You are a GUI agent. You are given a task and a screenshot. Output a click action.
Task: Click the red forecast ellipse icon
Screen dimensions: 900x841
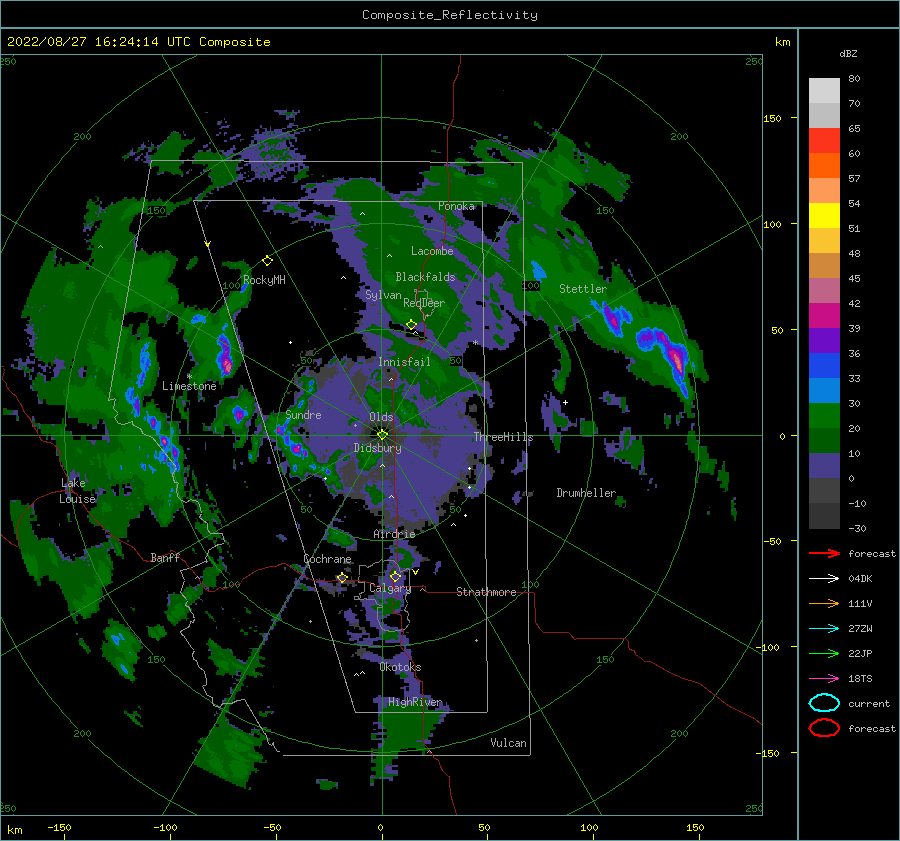click(824, 728)
